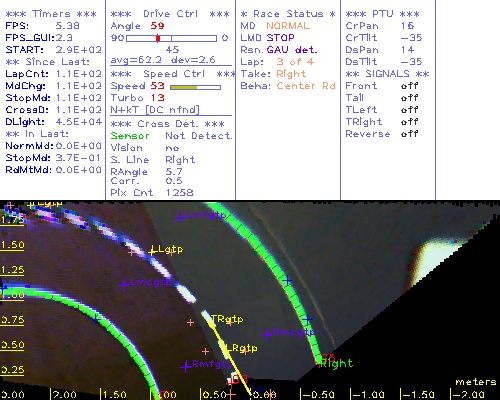
Task: Click the Race Status section header
Action: pyautogui.click(x=288, y=14)
